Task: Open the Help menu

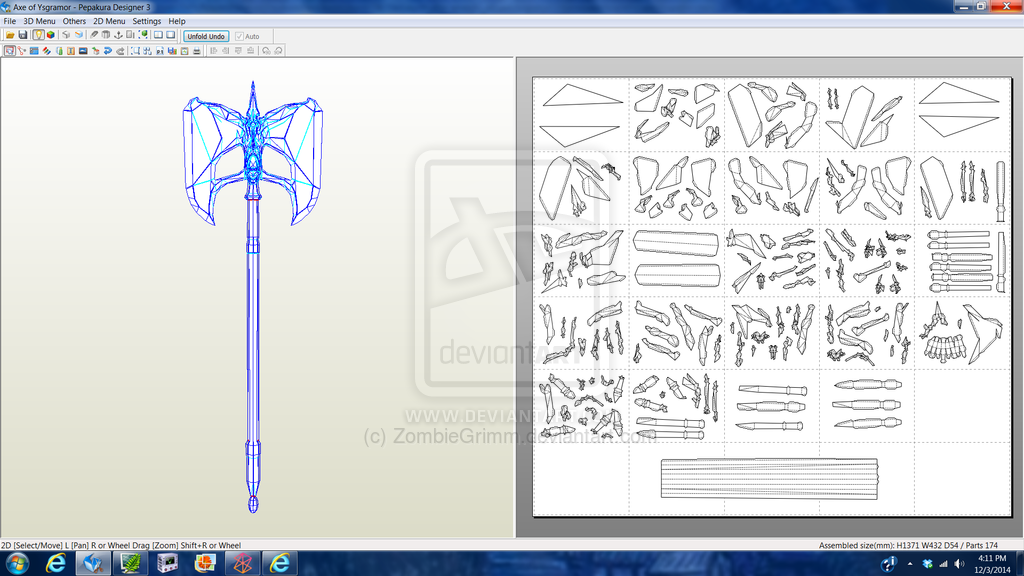Action: [x=177, y=21]
